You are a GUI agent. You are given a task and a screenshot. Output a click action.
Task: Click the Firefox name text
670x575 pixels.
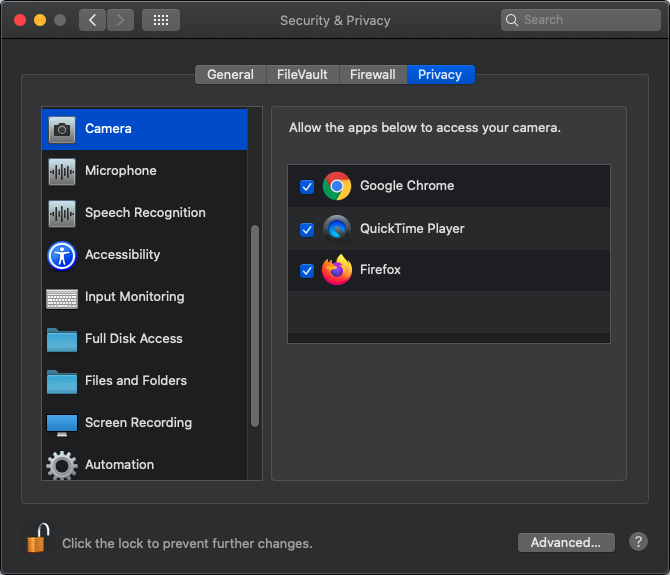click(x=380, y=270)
